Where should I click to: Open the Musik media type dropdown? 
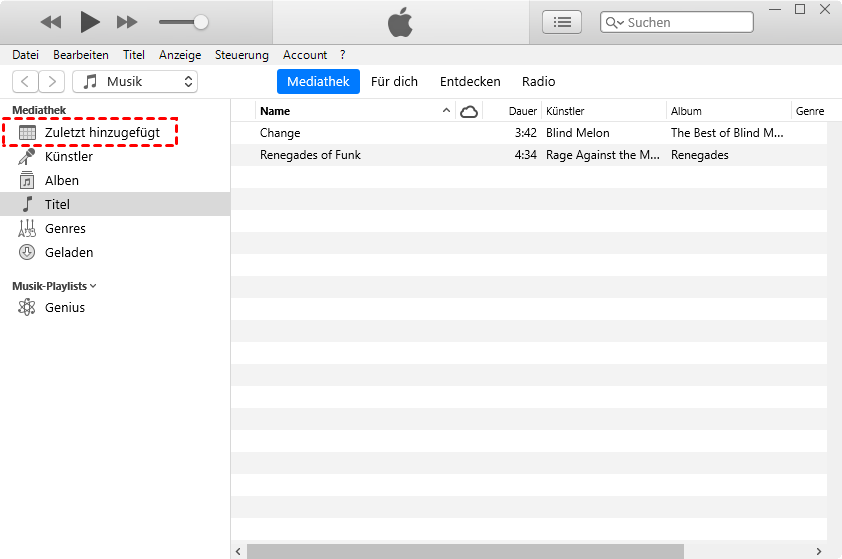(135, 82)
